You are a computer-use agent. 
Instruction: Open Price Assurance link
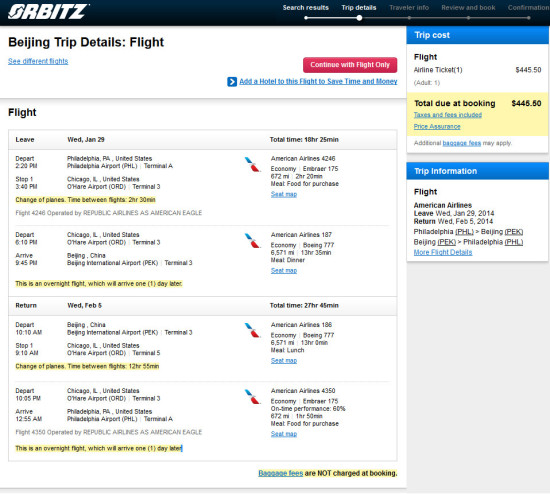(437, 126)
